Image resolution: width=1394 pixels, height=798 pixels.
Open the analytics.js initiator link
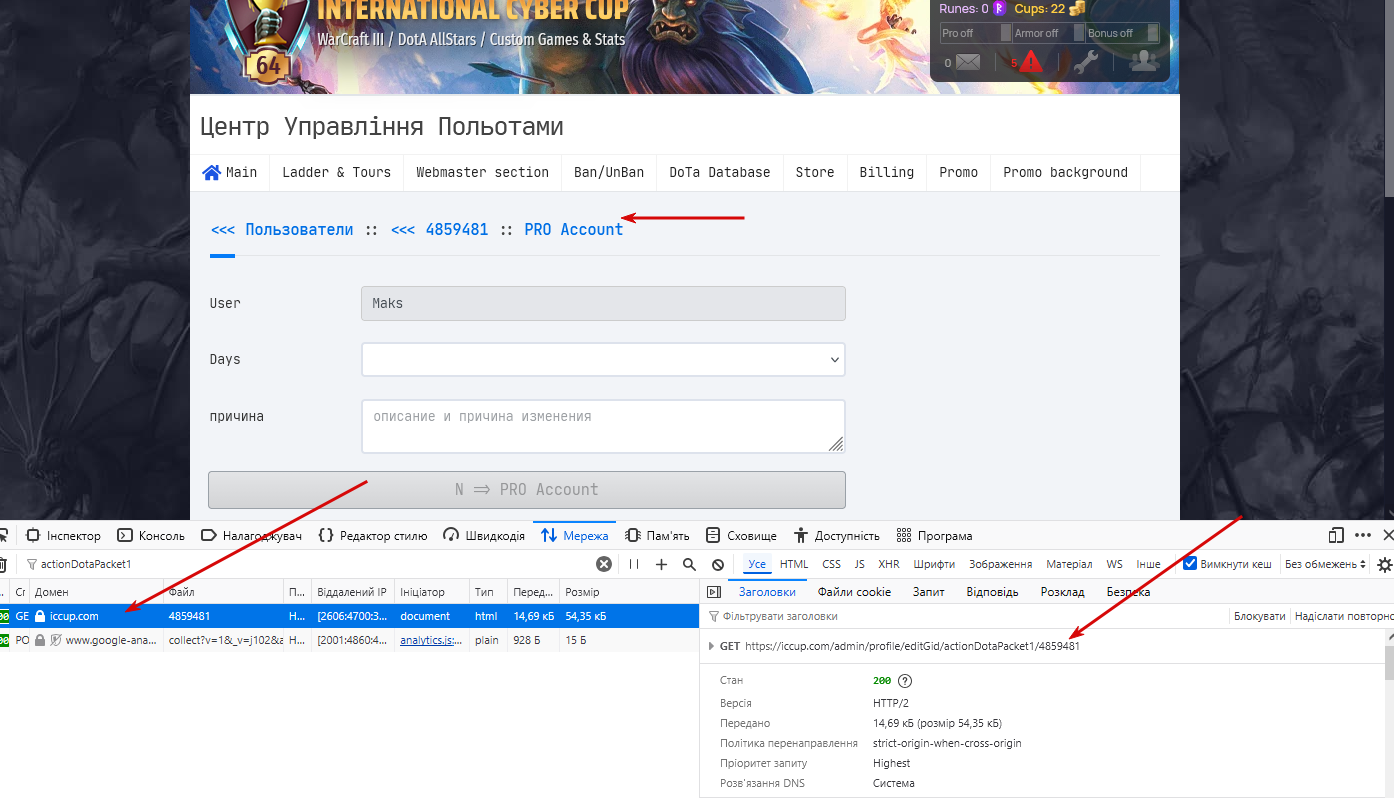pyautogui.click(x=431, y=640)
